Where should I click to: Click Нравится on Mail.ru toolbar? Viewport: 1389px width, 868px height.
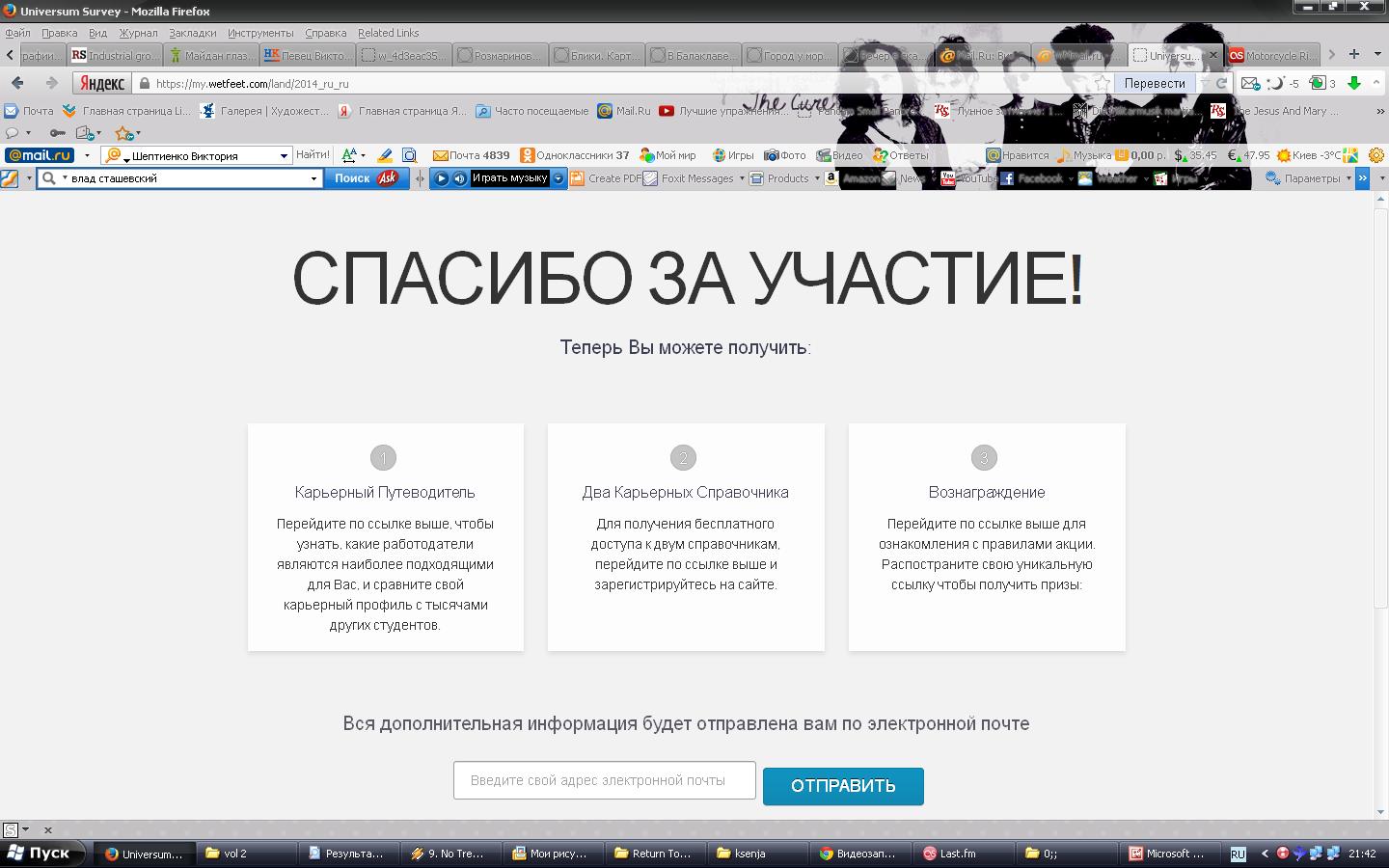click(x=1018, y=155)
